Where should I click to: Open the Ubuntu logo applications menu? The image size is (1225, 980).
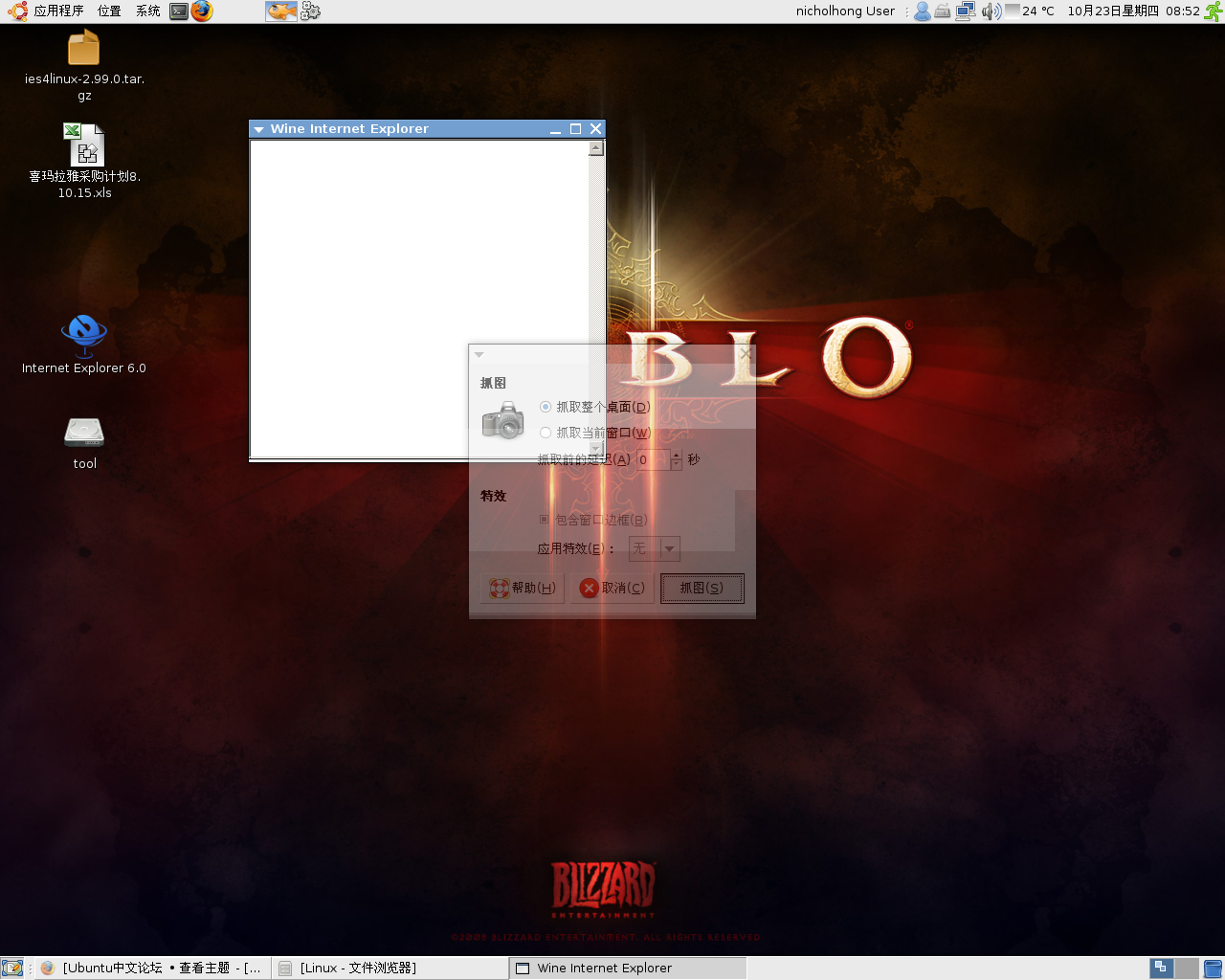(16, 11)
